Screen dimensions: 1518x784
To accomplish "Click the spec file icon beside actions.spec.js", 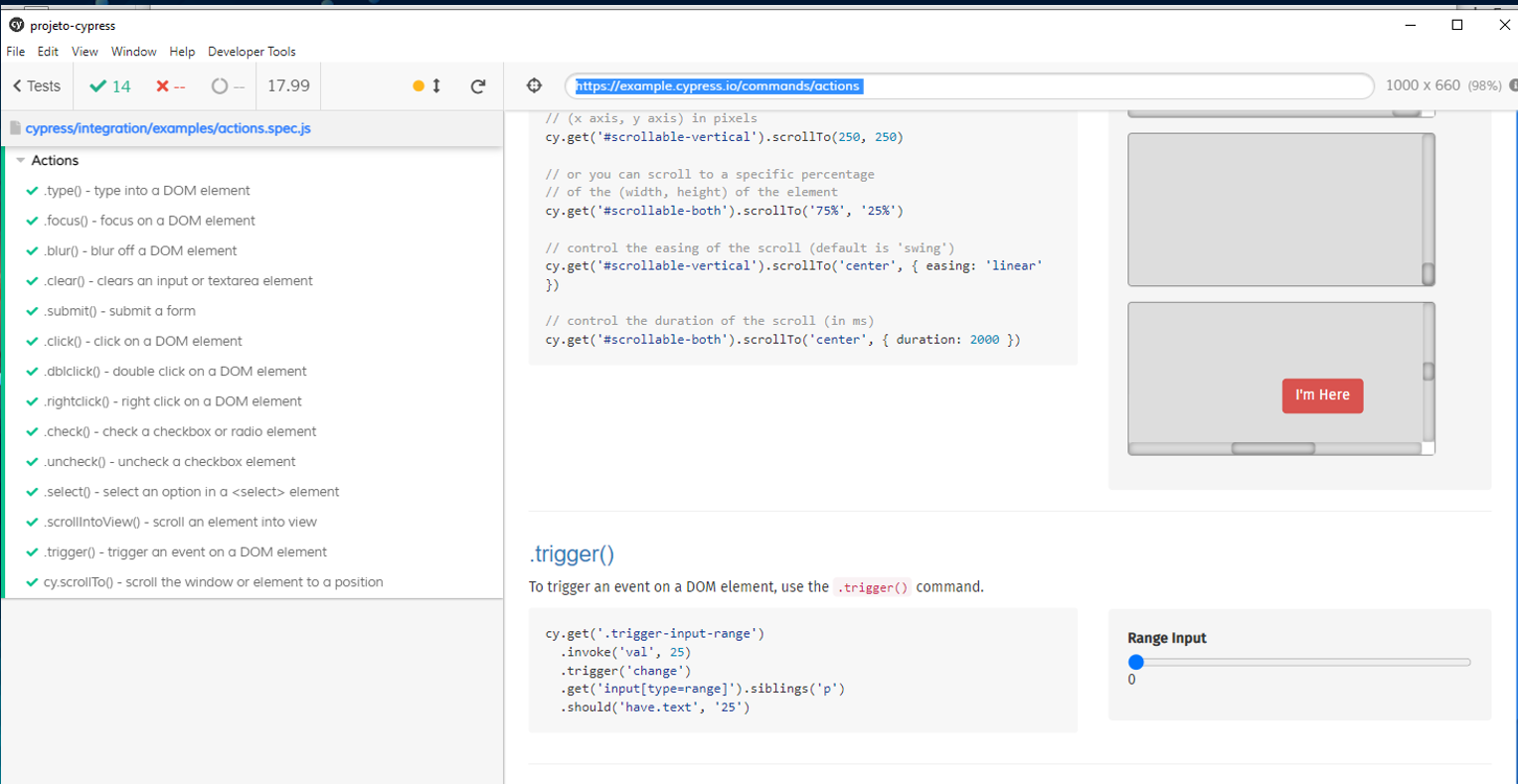I will point(14,129).
